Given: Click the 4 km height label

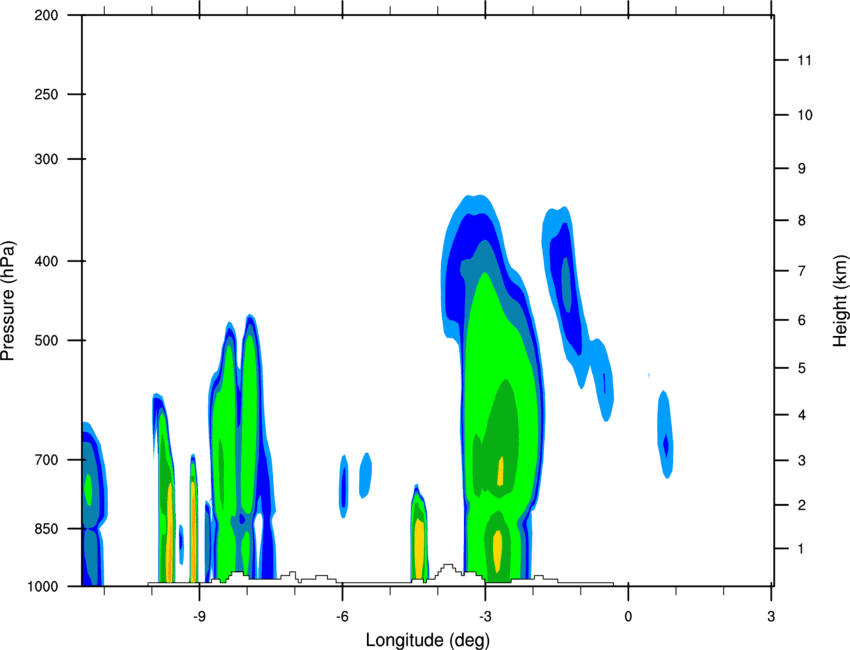Looking at the screenshot, I should click(802, 415).
